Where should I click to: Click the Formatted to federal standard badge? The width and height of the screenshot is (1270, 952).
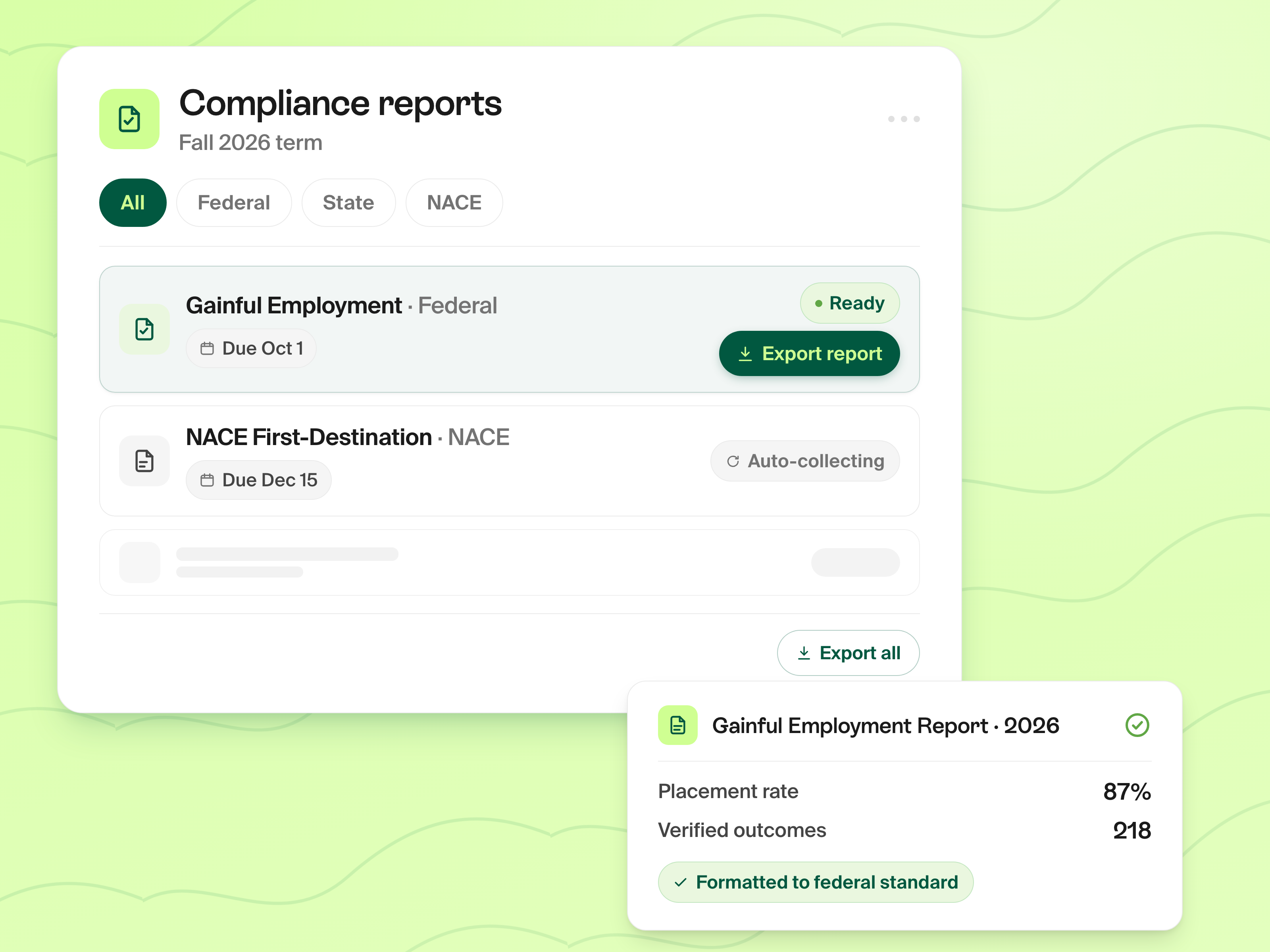click(815, 882)
